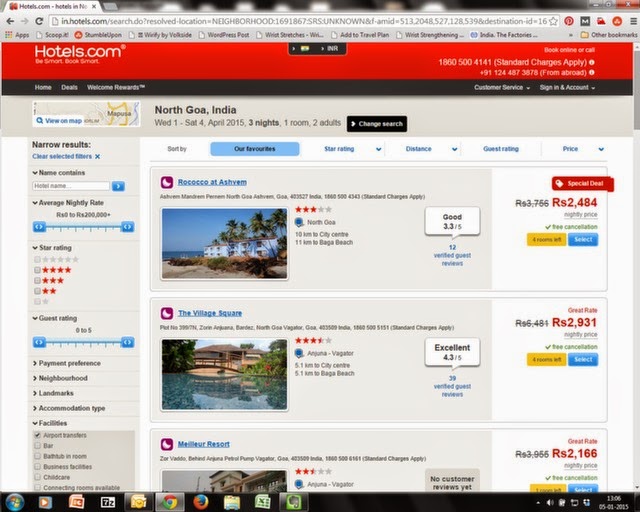Click the purple logo beside Meilleur Resort

point(167,444)
